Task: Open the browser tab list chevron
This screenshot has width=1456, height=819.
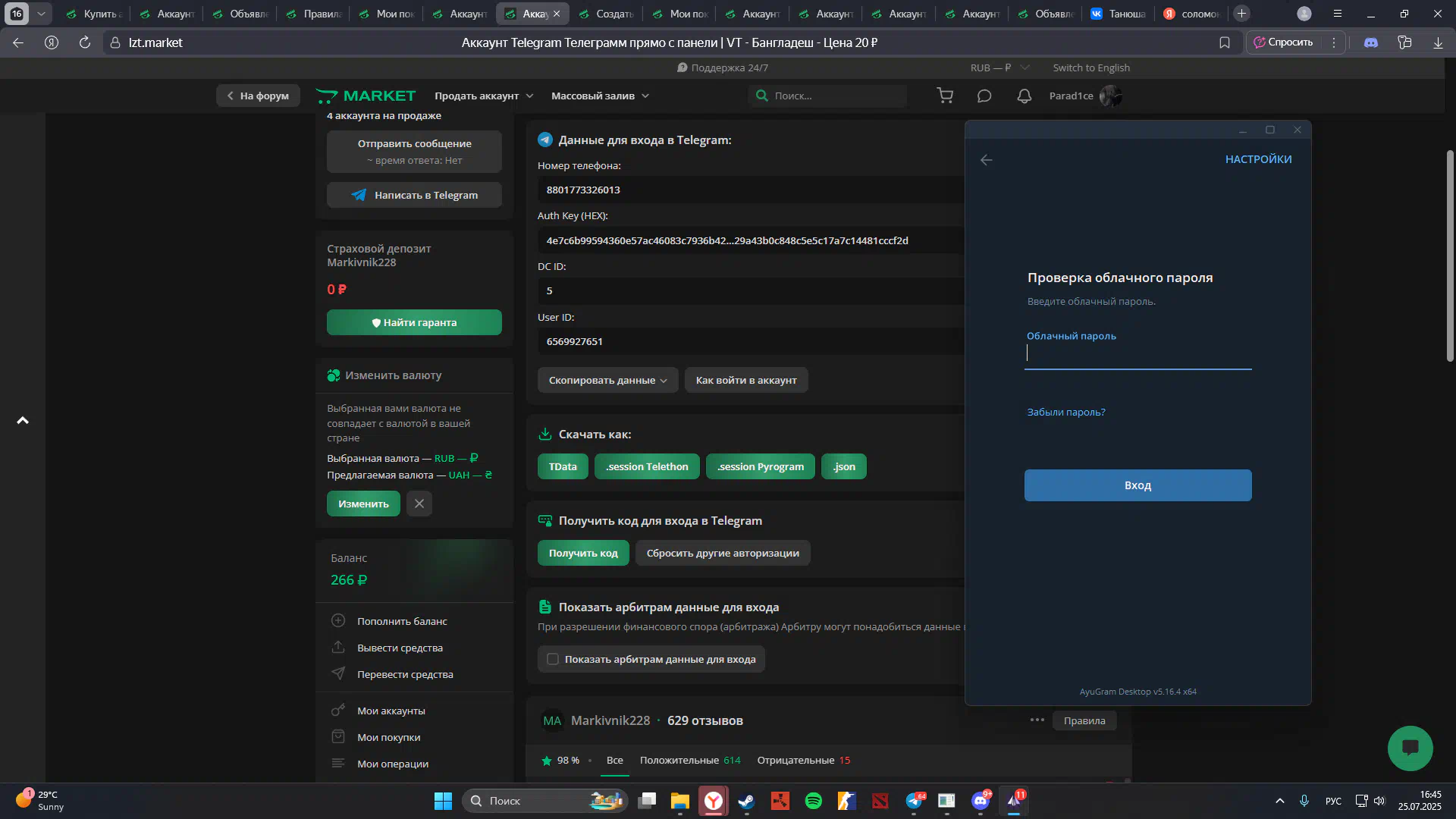Action: tap(41, 14)
